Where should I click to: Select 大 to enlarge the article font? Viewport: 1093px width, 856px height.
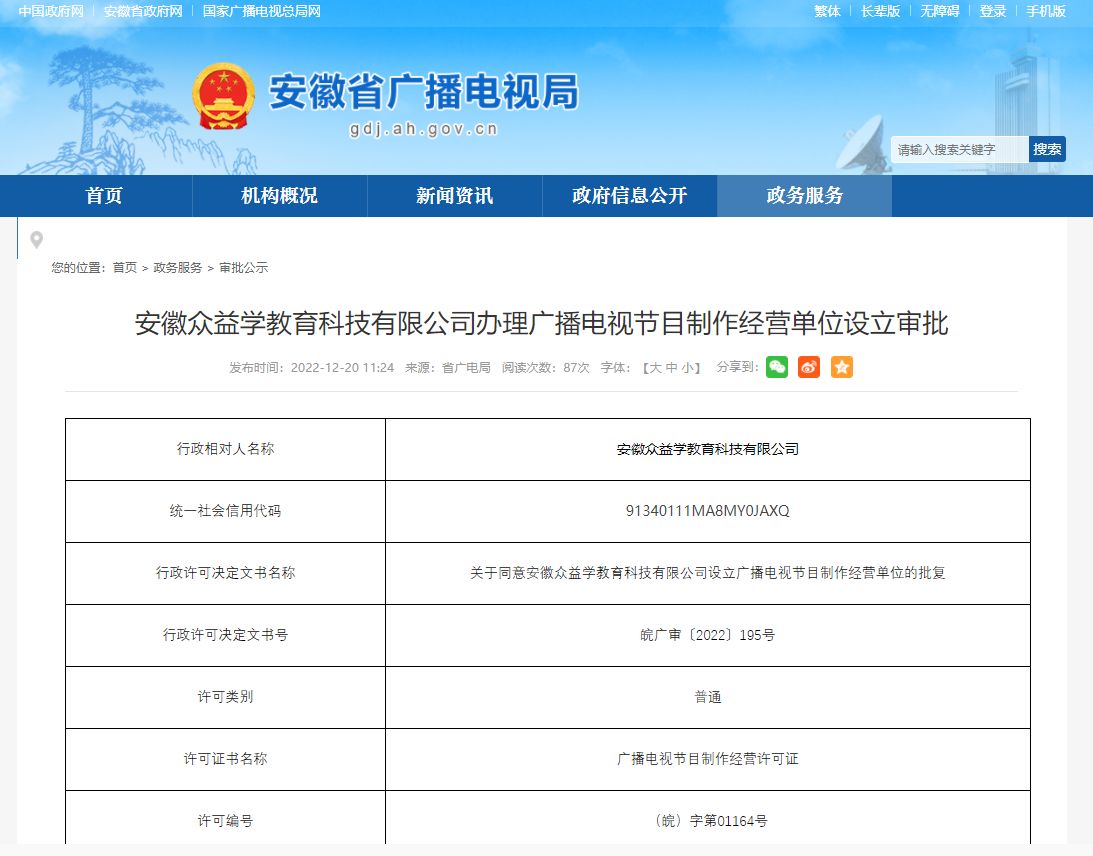tap(655, 367)
